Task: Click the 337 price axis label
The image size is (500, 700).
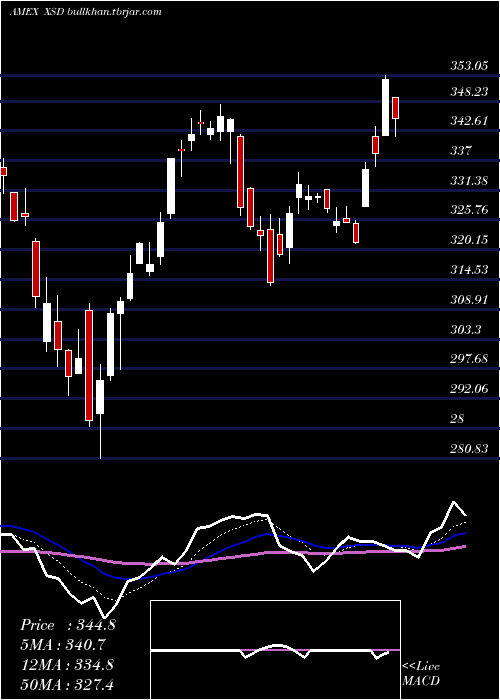Action: pyautogui.click(x=460, y=151)
